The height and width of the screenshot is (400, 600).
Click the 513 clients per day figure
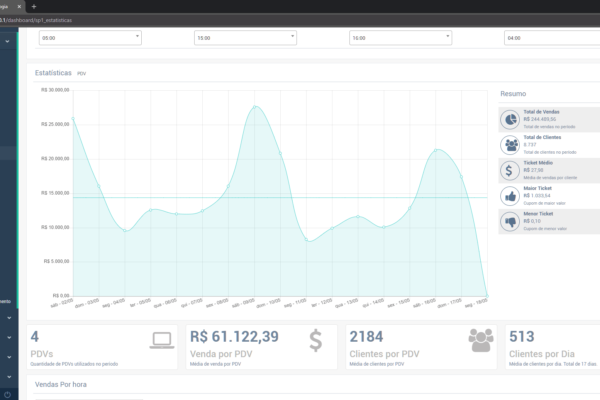522,337
